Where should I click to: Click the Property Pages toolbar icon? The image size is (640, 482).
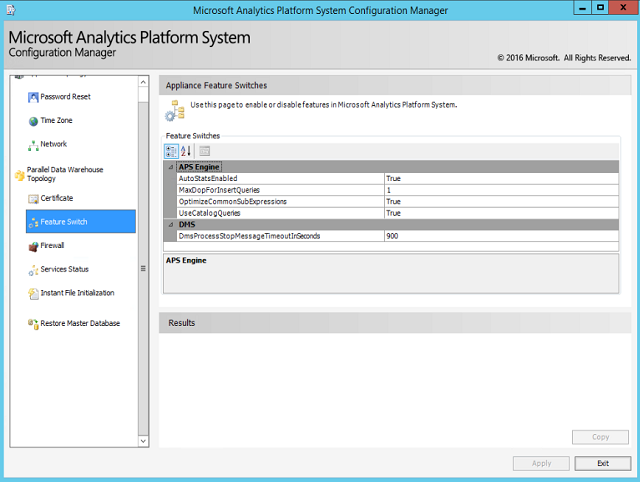[x=204, y=151]
